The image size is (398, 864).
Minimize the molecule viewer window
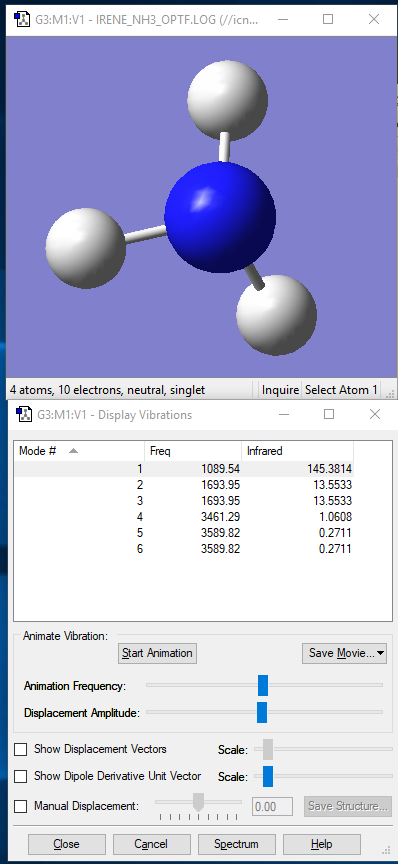point(282,20)
